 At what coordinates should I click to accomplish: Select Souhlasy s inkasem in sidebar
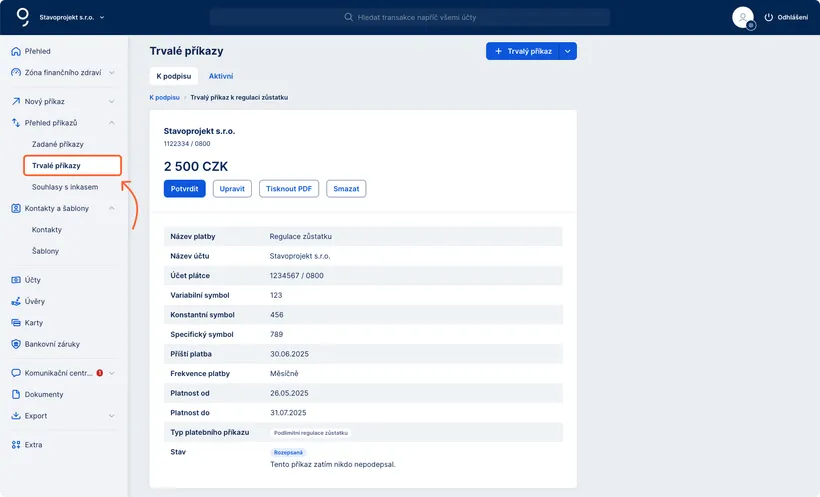point(65,187)
